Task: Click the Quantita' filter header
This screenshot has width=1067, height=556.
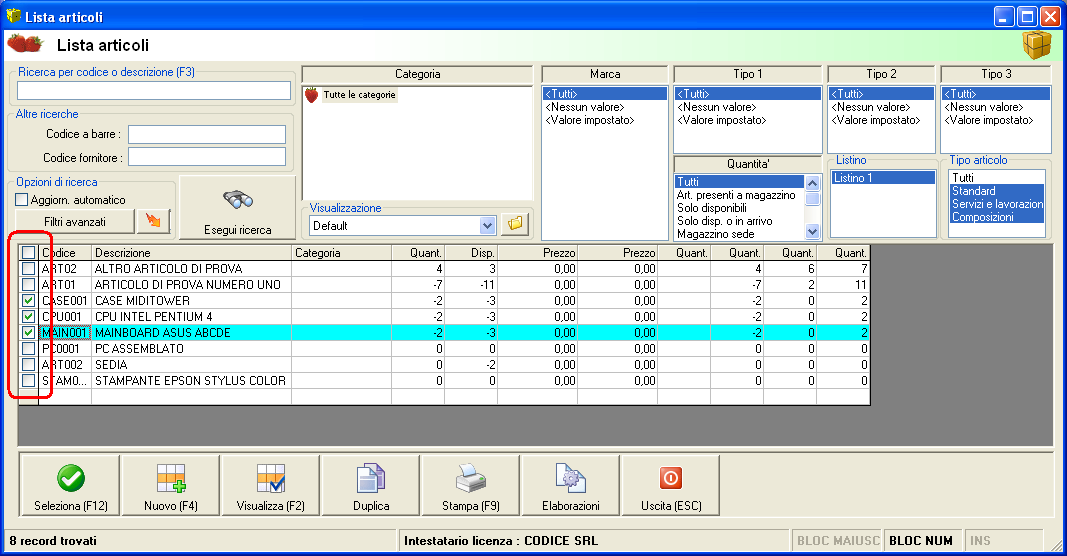Action: click(x=748, y=164)
